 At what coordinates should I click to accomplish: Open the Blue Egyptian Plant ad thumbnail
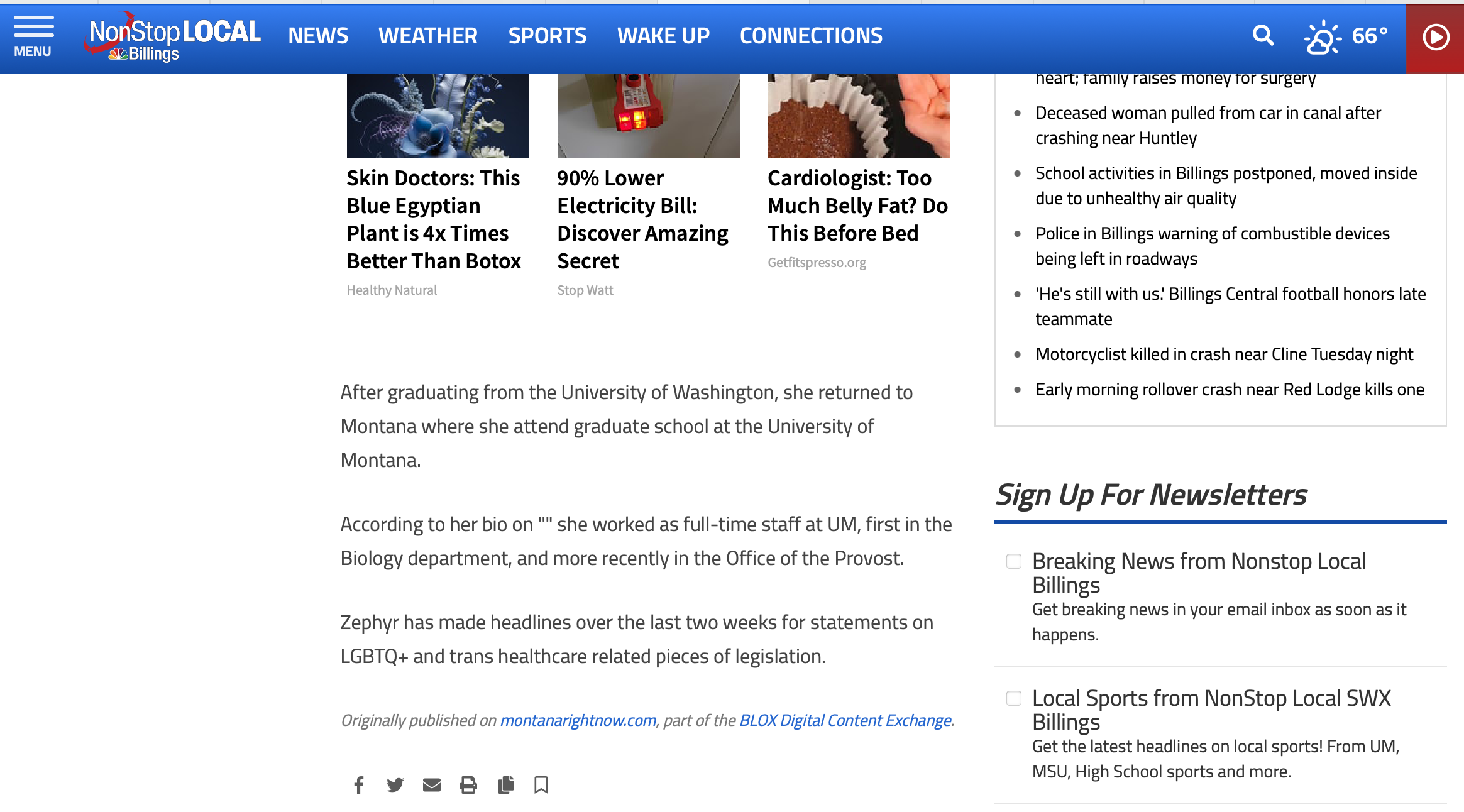(x=438, y=115)
